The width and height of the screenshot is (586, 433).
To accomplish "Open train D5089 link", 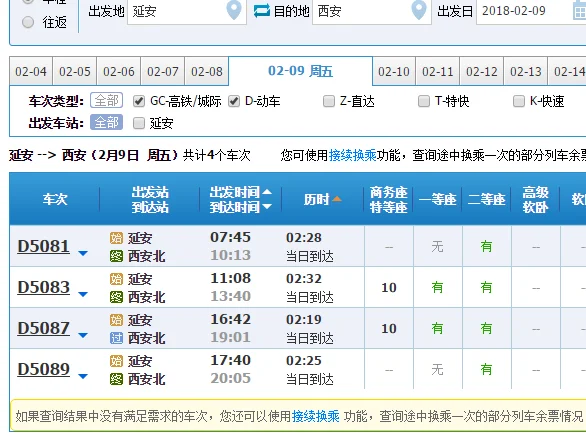I will [44, 370].
